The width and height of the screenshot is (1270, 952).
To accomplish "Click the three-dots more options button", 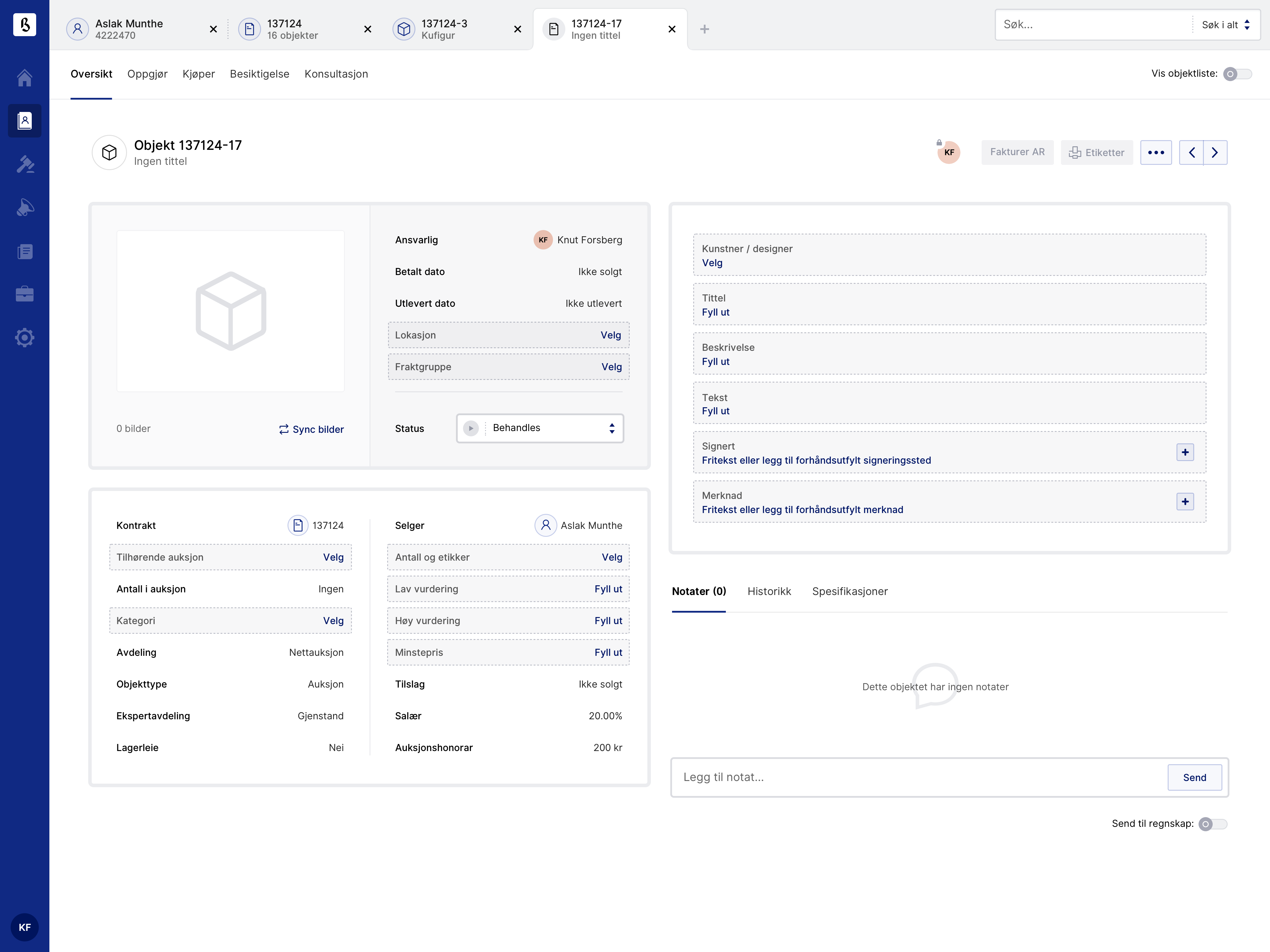I will click(1156, 152).
